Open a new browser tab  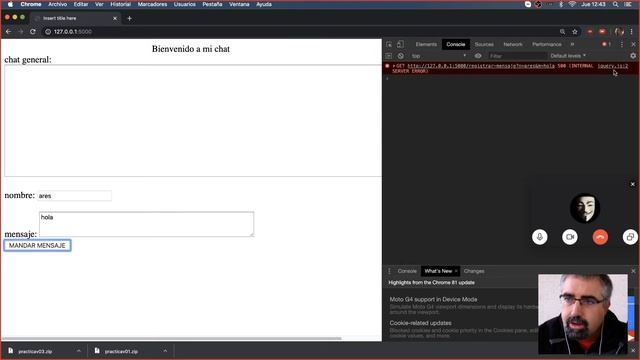click(x=129, y=18)
